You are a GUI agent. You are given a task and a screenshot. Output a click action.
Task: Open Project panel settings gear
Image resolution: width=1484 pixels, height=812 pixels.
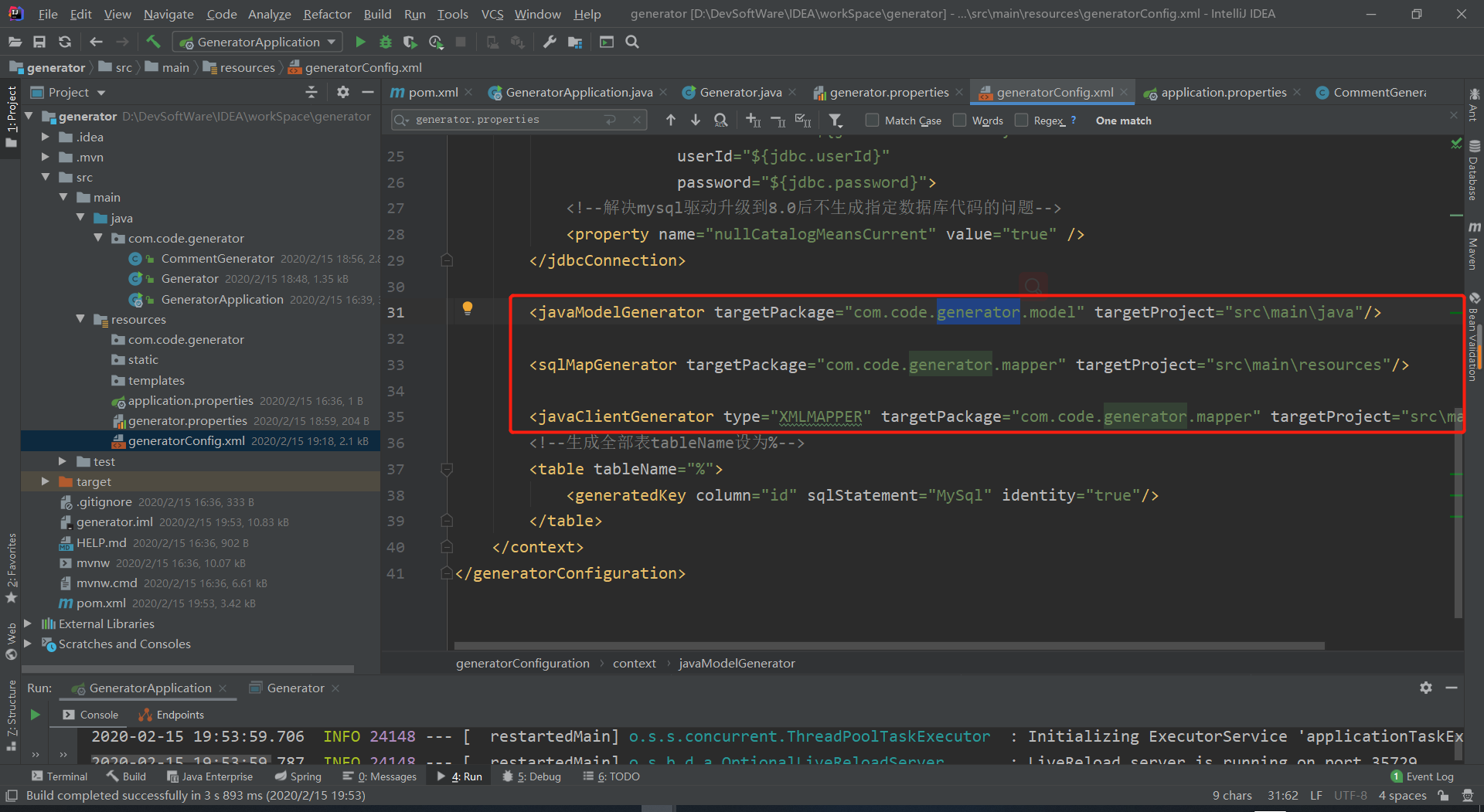coord(343,93)
